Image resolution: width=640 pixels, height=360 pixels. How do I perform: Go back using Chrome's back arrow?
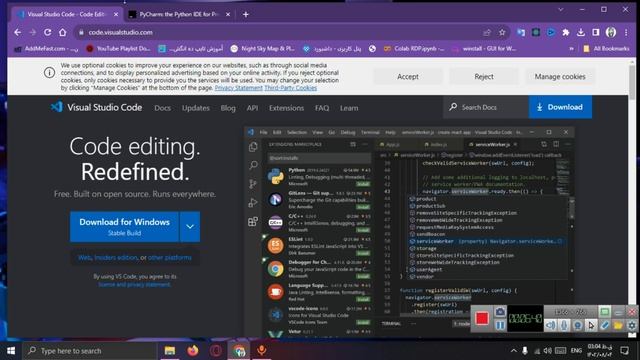point(18,32)
